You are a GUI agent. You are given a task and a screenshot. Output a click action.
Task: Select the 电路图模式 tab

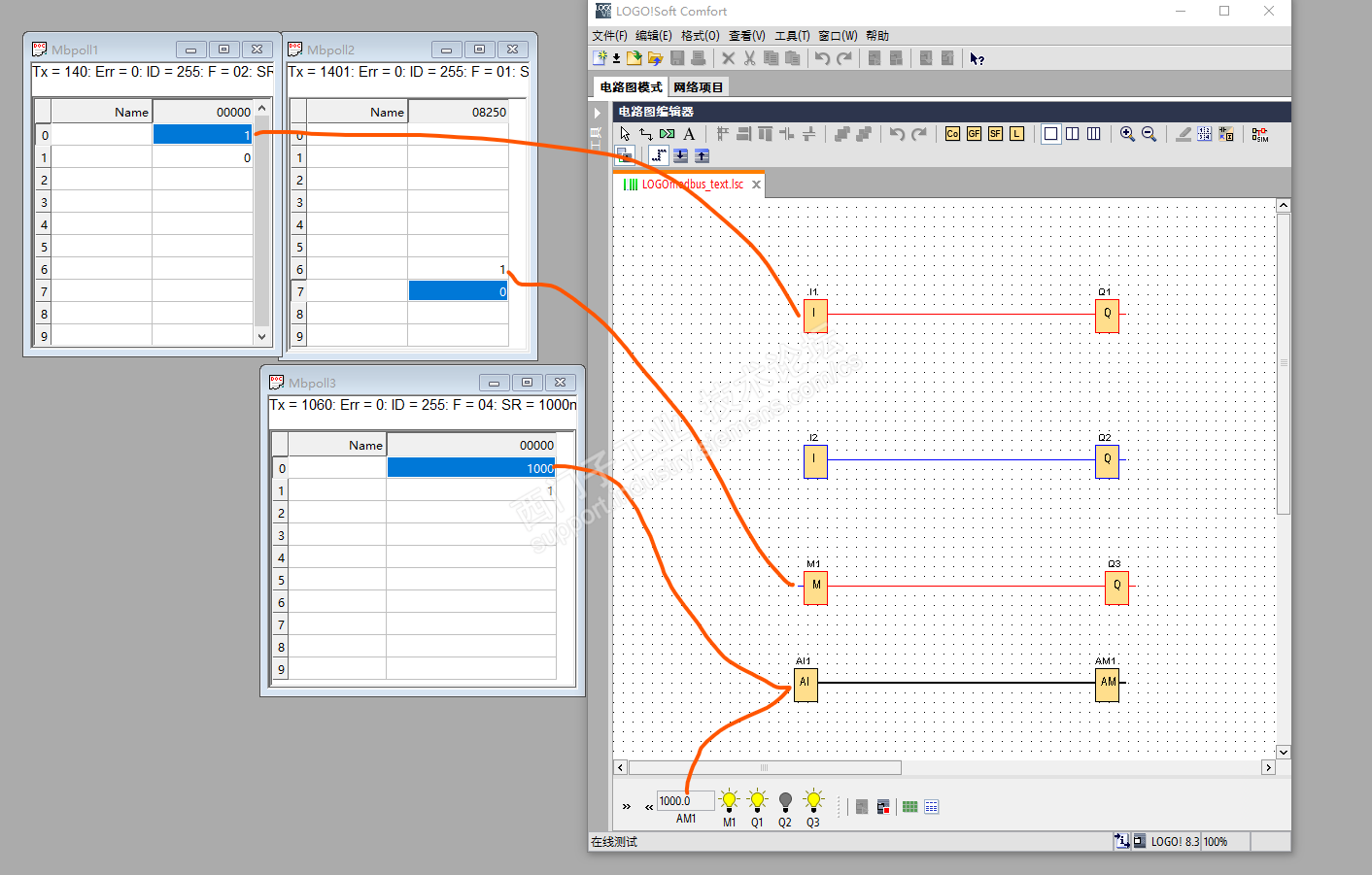point(631,87)
